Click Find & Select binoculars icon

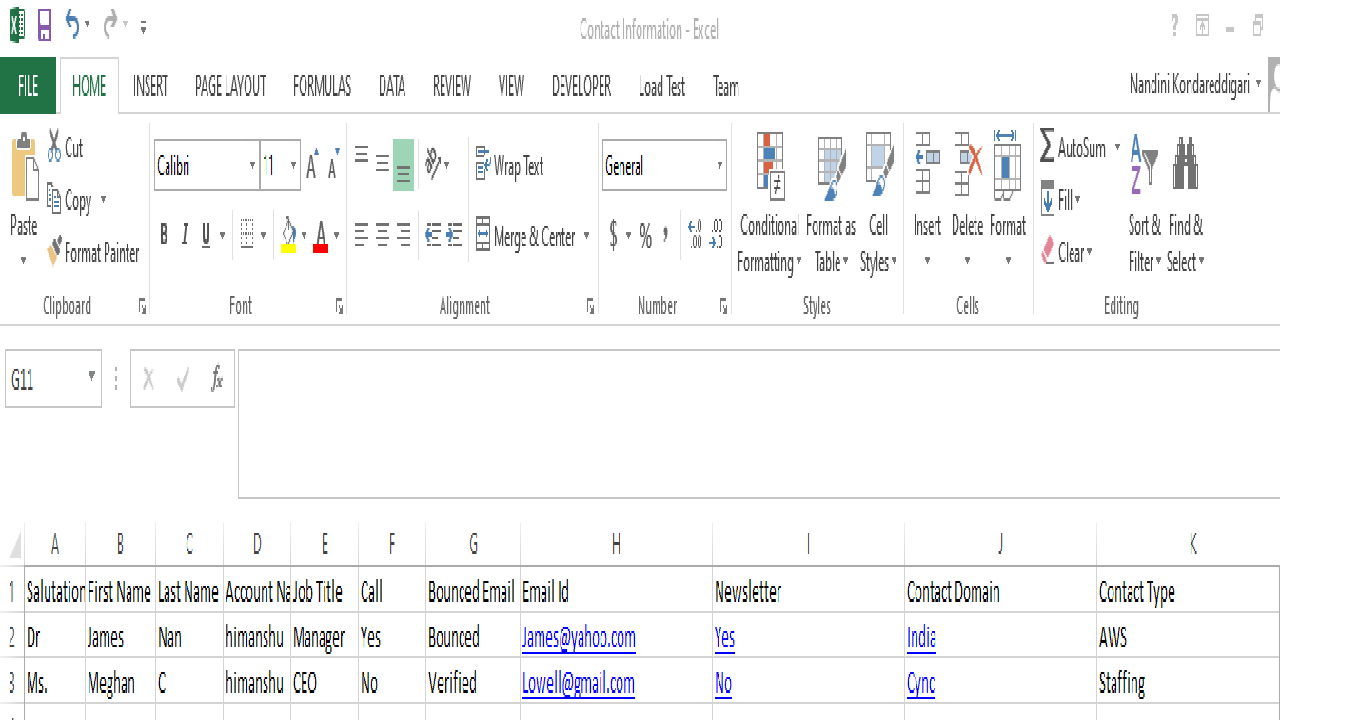pyautogui.click(x=1185, y=164)
